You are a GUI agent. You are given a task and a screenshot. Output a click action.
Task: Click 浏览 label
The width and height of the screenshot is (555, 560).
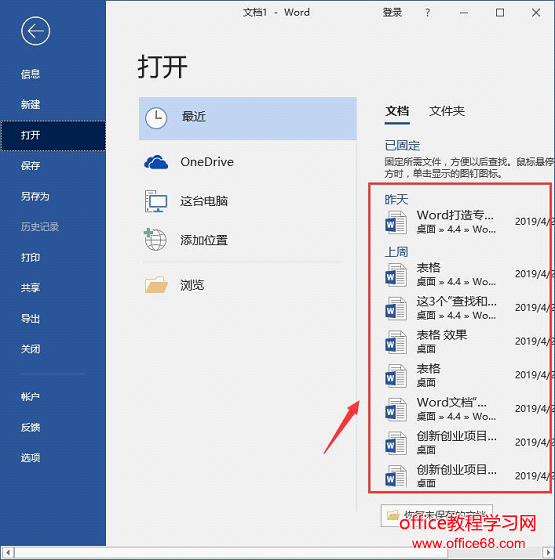(192, 285)
